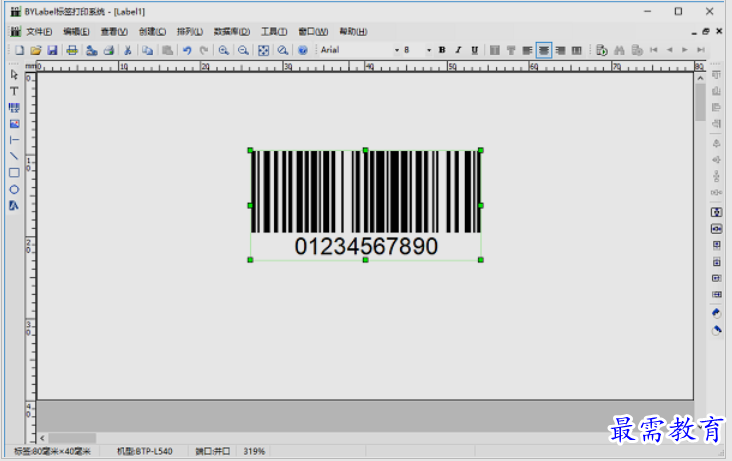Click the barcode number 01234567890

coord(366,247)
